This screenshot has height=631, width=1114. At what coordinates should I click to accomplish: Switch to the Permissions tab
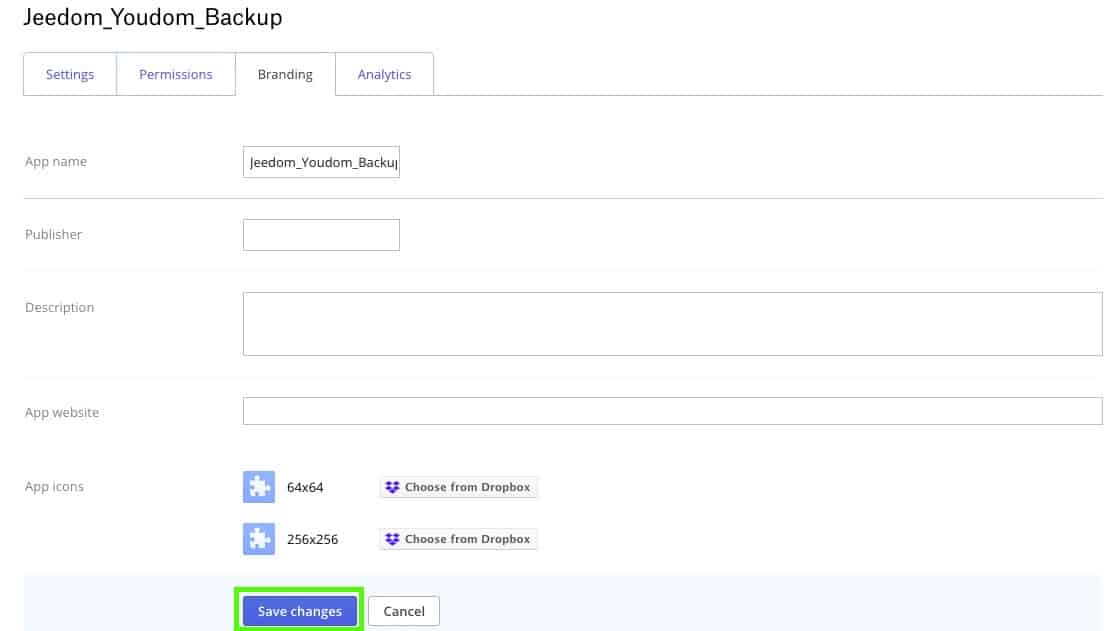(x=175, y=74)
